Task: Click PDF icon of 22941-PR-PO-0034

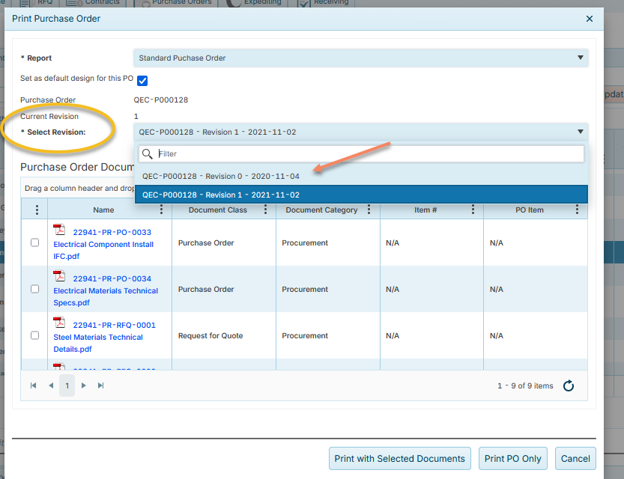Action: click(x=59, y=276)
